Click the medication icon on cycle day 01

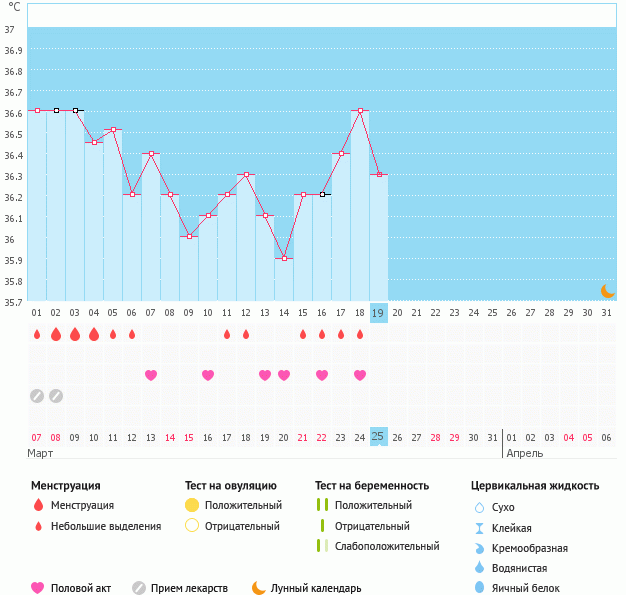click(x=37, y=395)
